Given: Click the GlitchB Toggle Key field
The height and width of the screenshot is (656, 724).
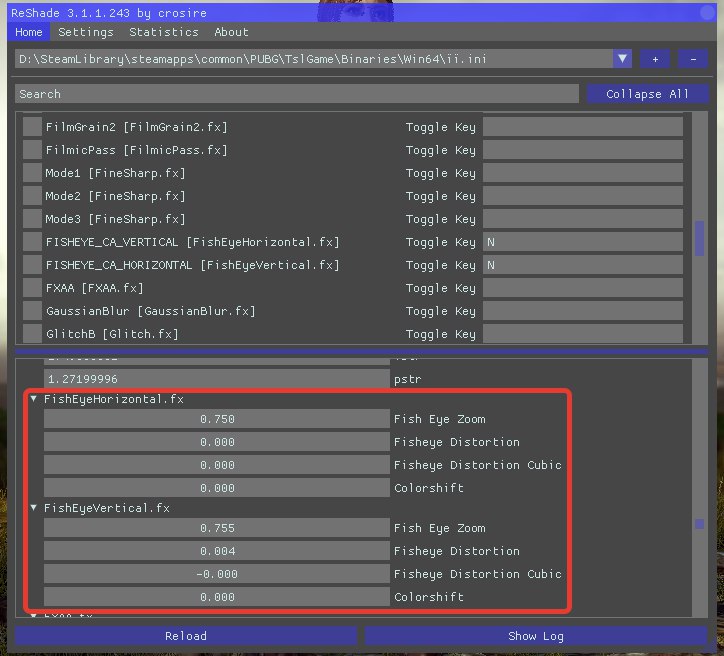Looking at the screenshot, I should click(583, 333).
